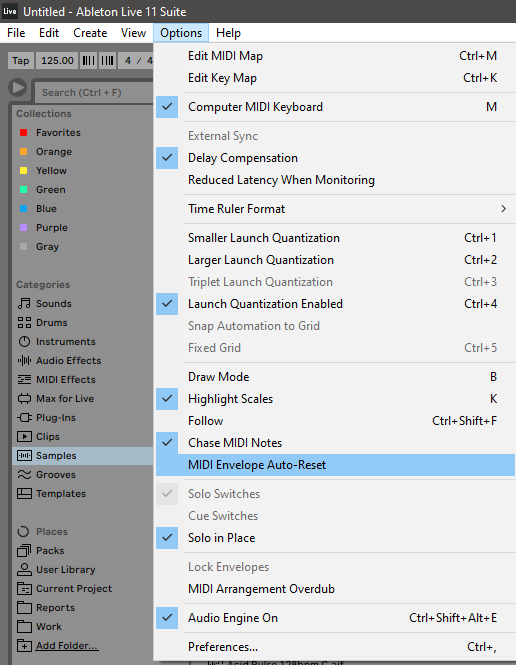Image resolution: width=516 pixels, height=665 pixels.
Task: Open the Sounds category icon
Action: coord(24,304)
